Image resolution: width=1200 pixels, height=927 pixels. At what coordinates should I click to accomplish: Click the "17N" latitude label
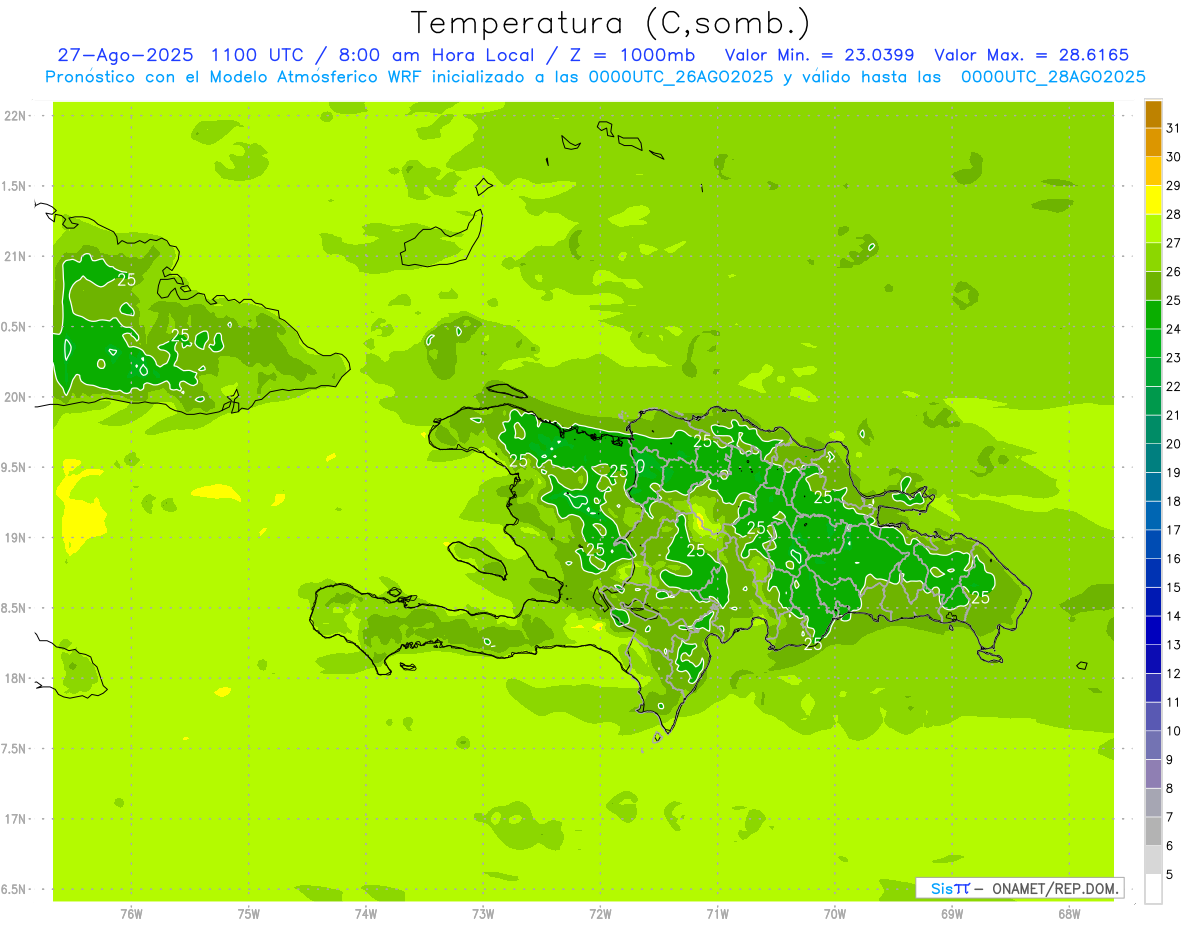click(x=14, y=819)
